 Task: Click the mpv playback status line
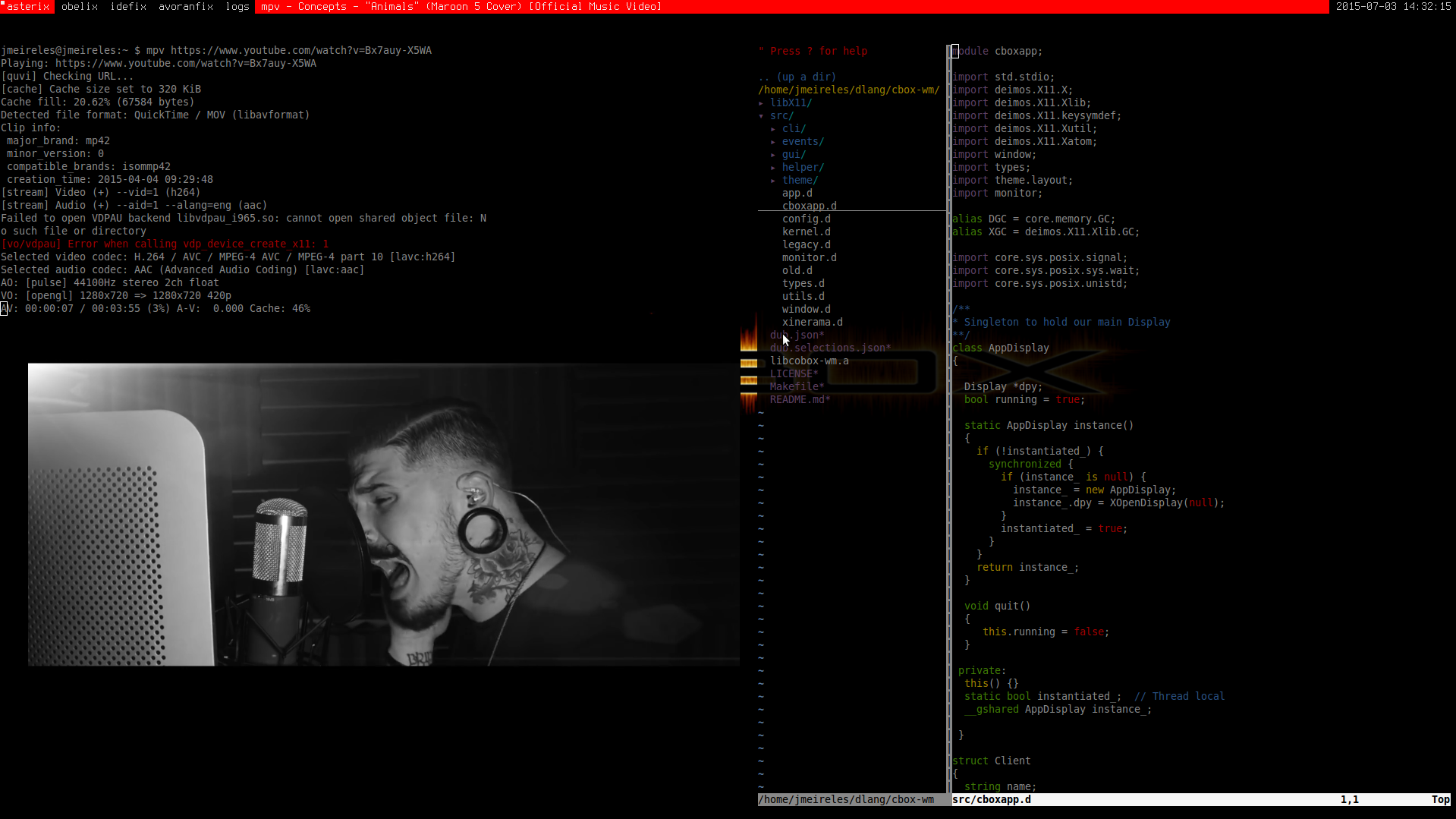tap(156, 309)
